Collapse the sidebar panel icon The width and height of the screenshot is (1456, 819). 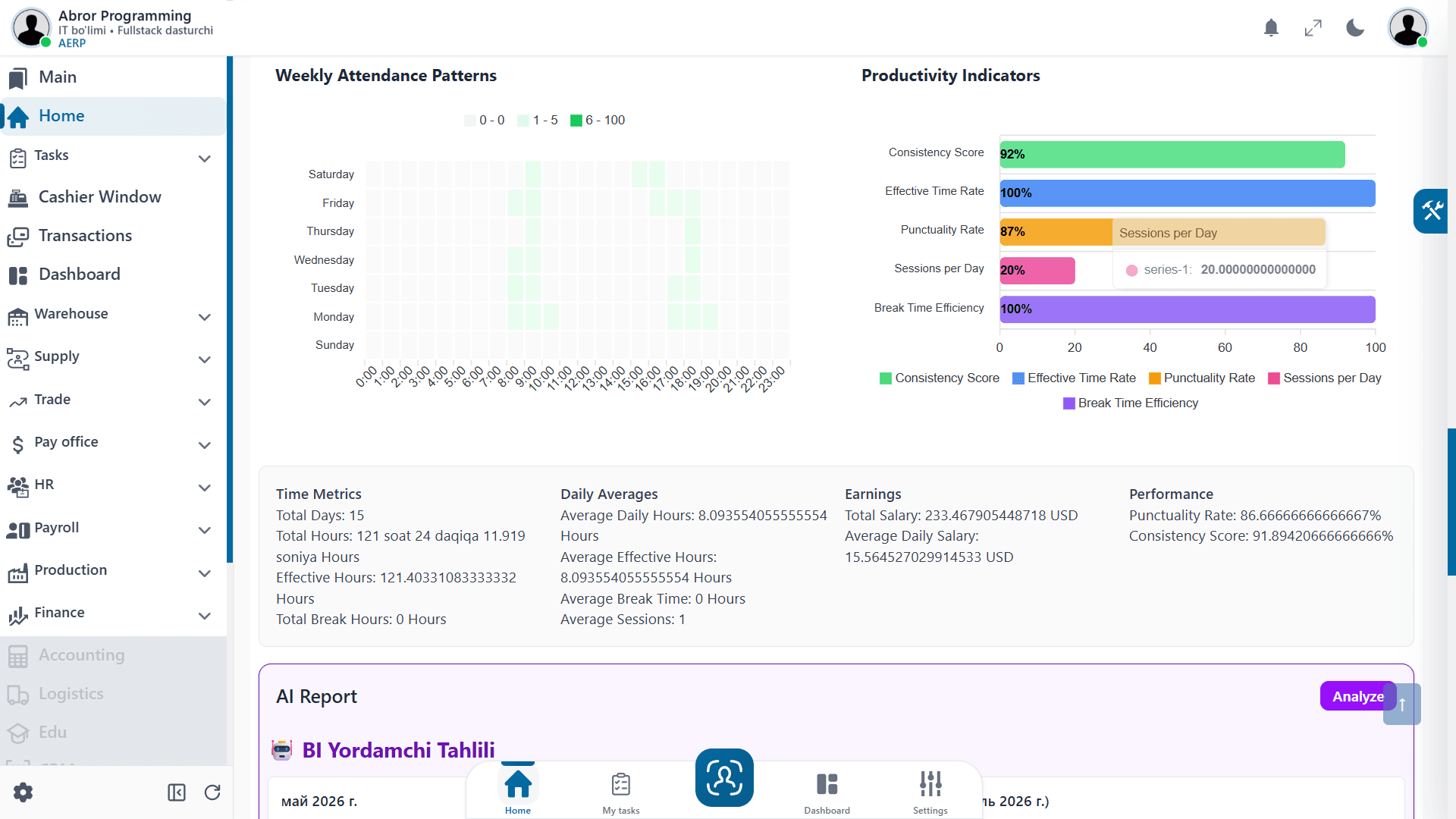[x=177, y=792]
